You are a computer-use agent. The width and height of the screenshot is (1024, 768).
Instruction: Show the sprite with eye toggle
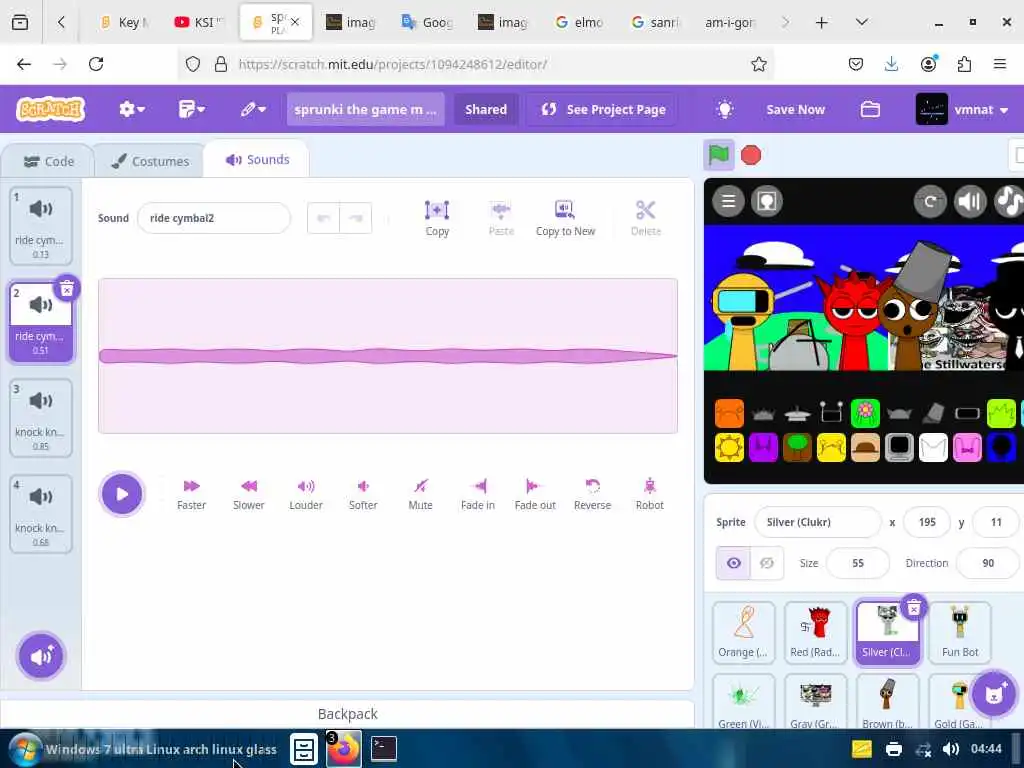[733, 563]
